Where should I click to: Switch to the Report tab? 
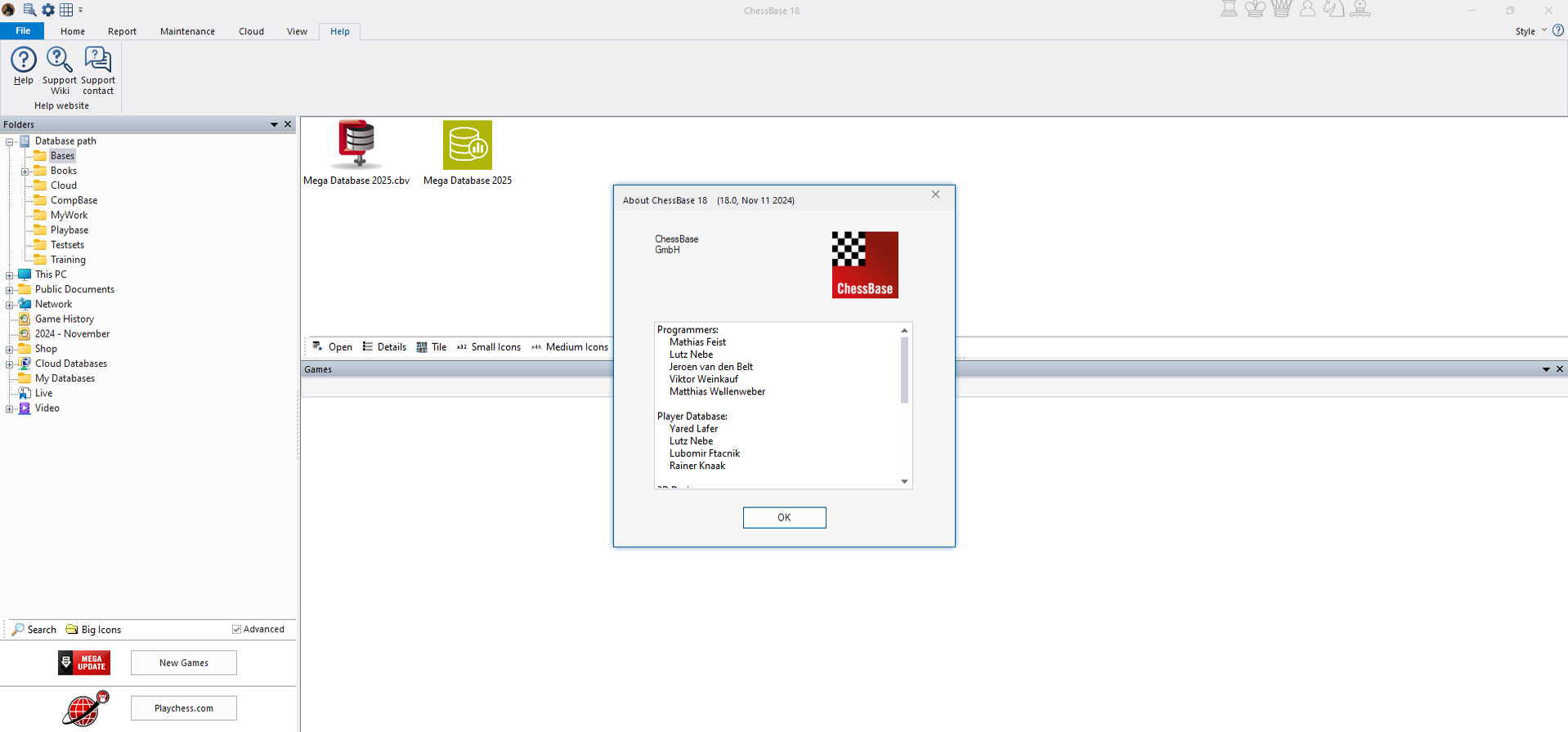click(122, 31)
